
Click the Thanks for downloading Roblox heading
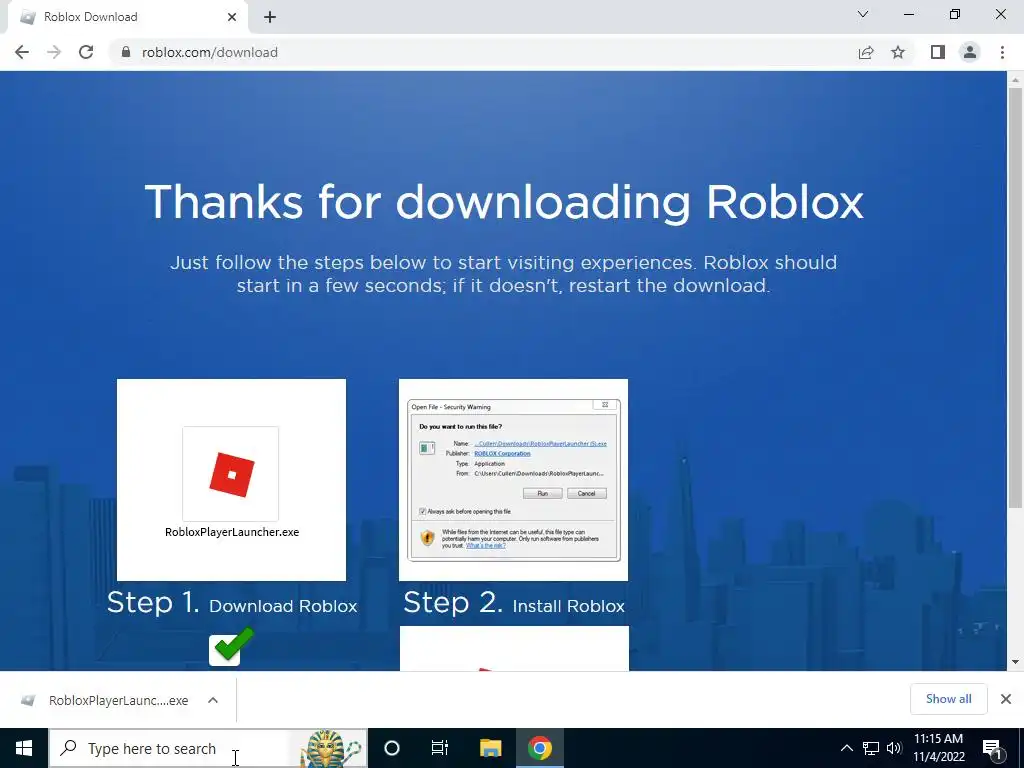[x=504, y=202]
